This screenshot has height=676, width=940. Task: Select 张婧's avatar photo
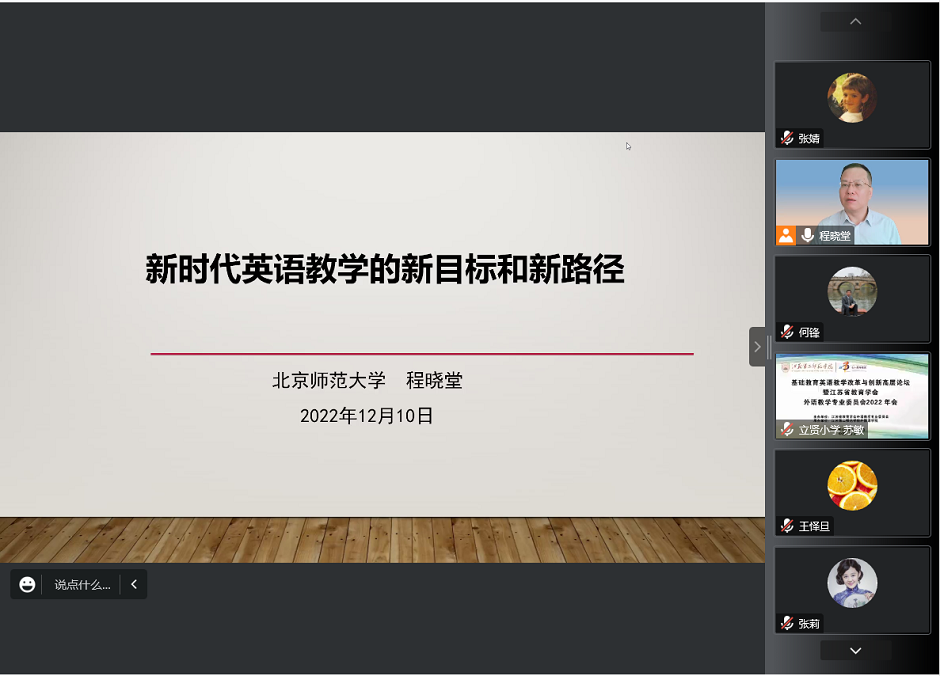tap(852, 98)
